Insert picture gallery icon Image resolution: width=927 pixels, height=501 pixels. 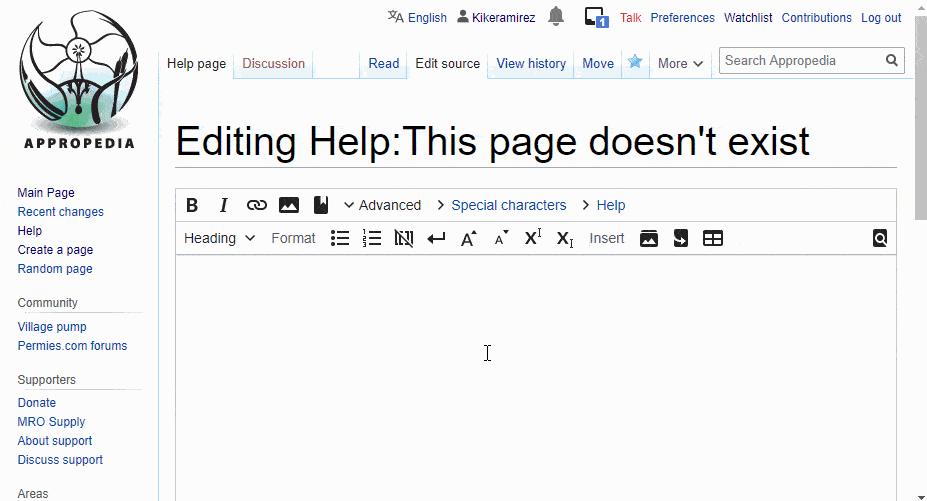(x=649, y=238)
